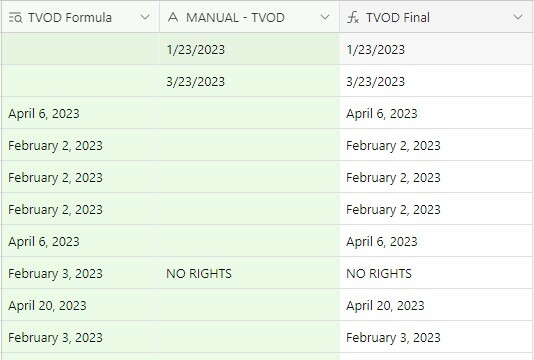This screenshot has height=360, width=534.
Task: Select the NO RIGHTS cell in TVOD Final
Action: click(436, 273)
